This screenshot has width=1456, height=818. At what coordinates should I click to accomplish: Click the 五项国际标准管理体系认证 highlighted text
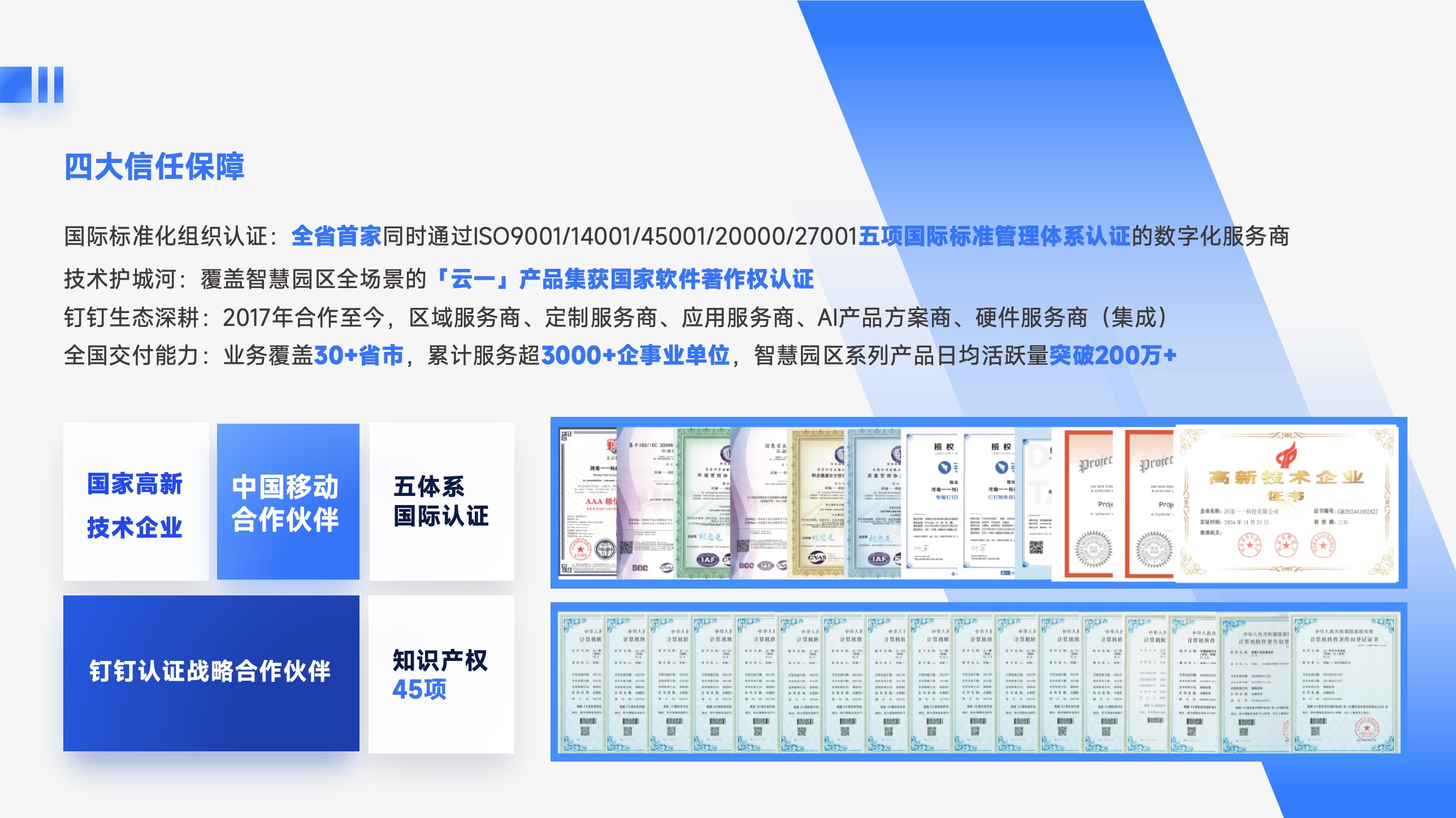(x=994, y=236)
